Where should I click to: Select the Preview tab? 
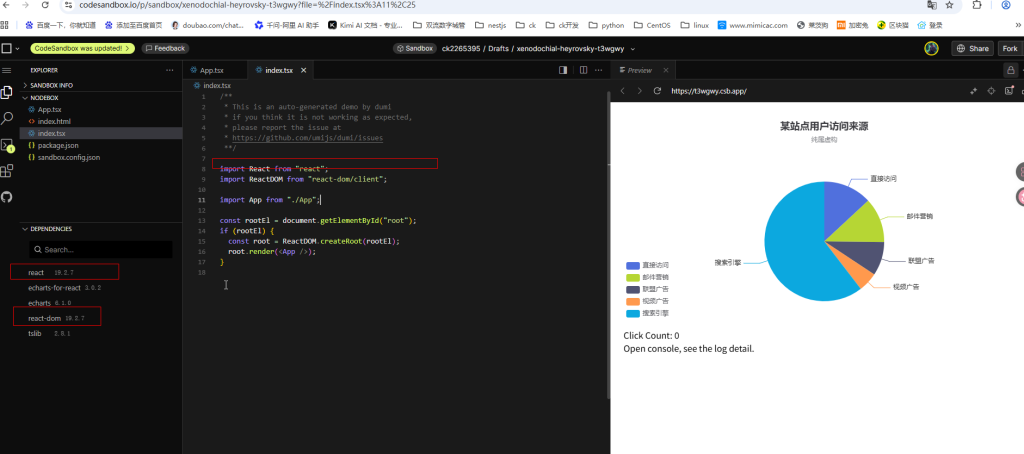643,70
